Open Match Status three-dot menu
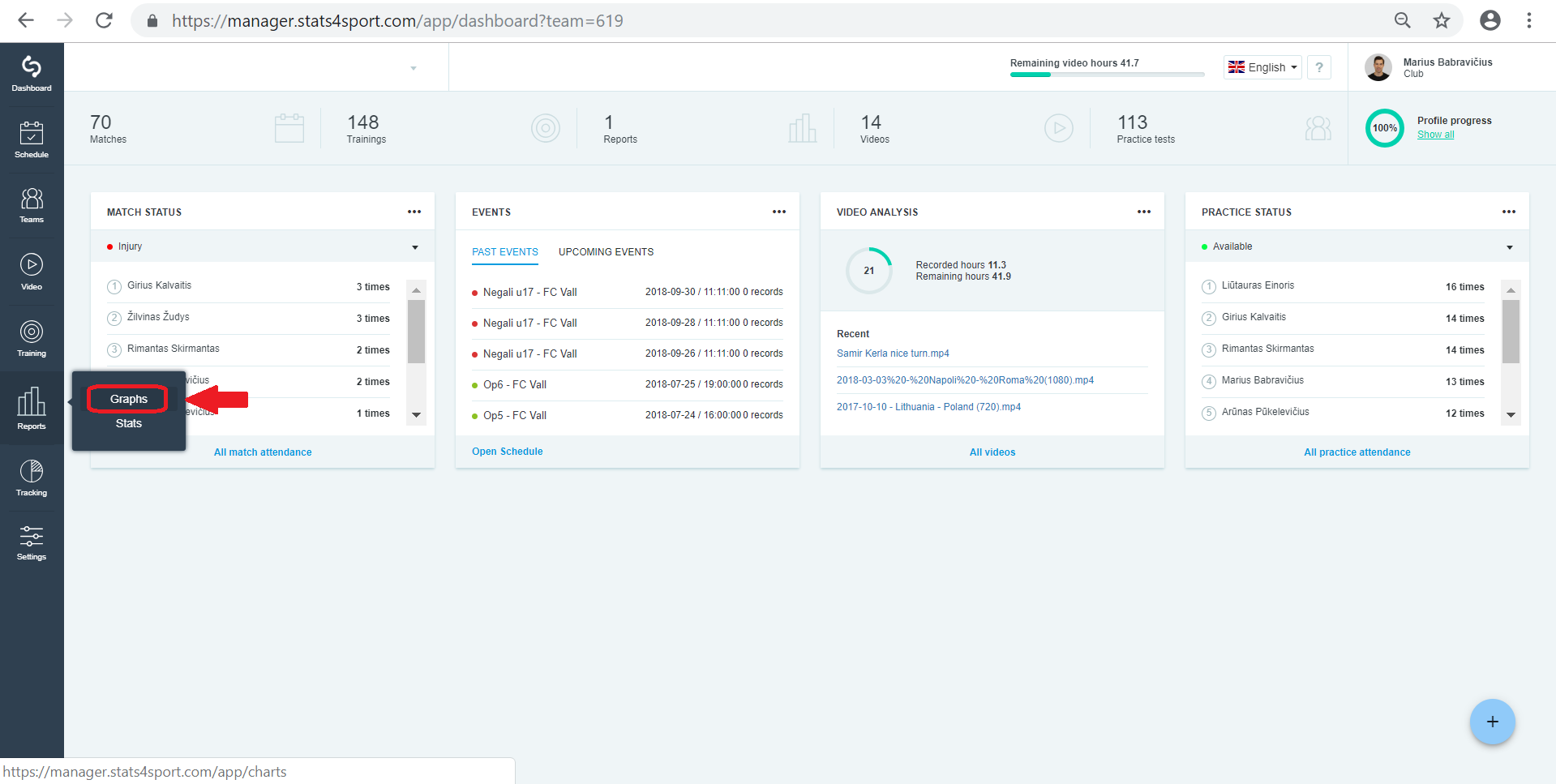 414,212
